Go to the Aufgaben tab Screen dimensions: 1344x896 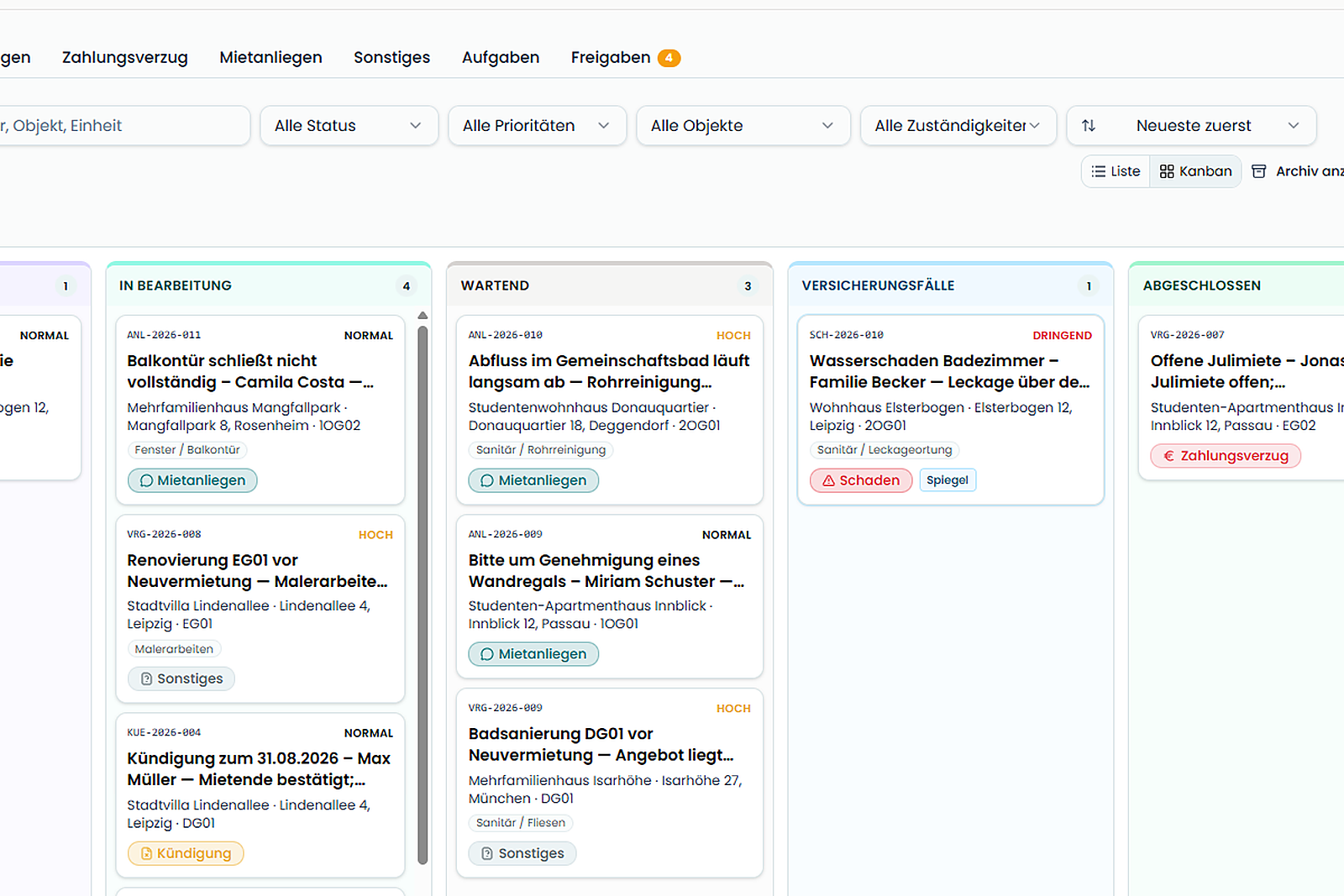pos(501,57)
